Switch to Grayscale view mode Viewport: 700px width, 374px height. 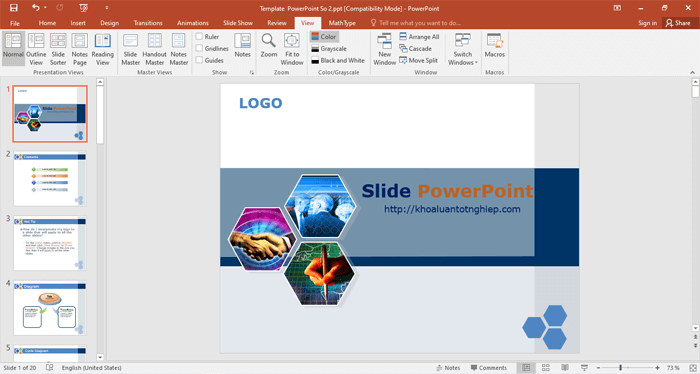tap(329, 49)
